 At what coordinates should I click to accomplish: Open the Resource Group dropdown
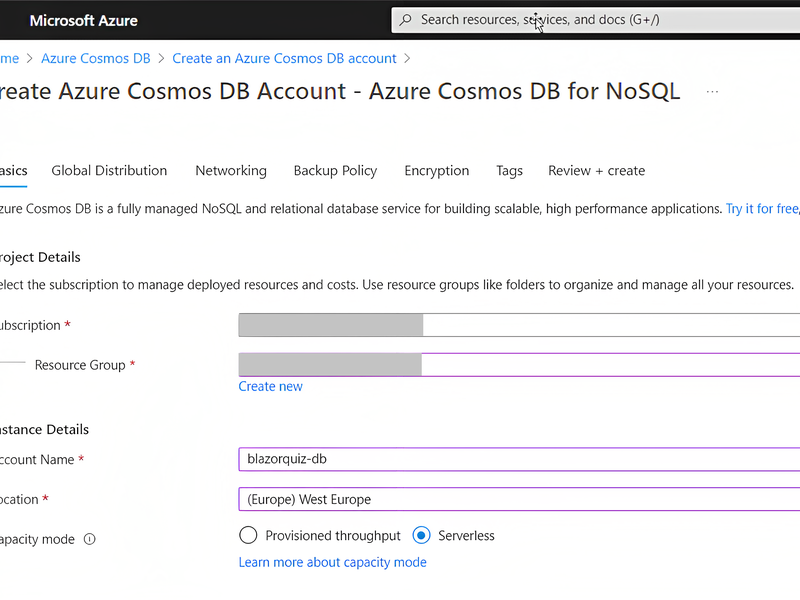(x=519, y=365)
